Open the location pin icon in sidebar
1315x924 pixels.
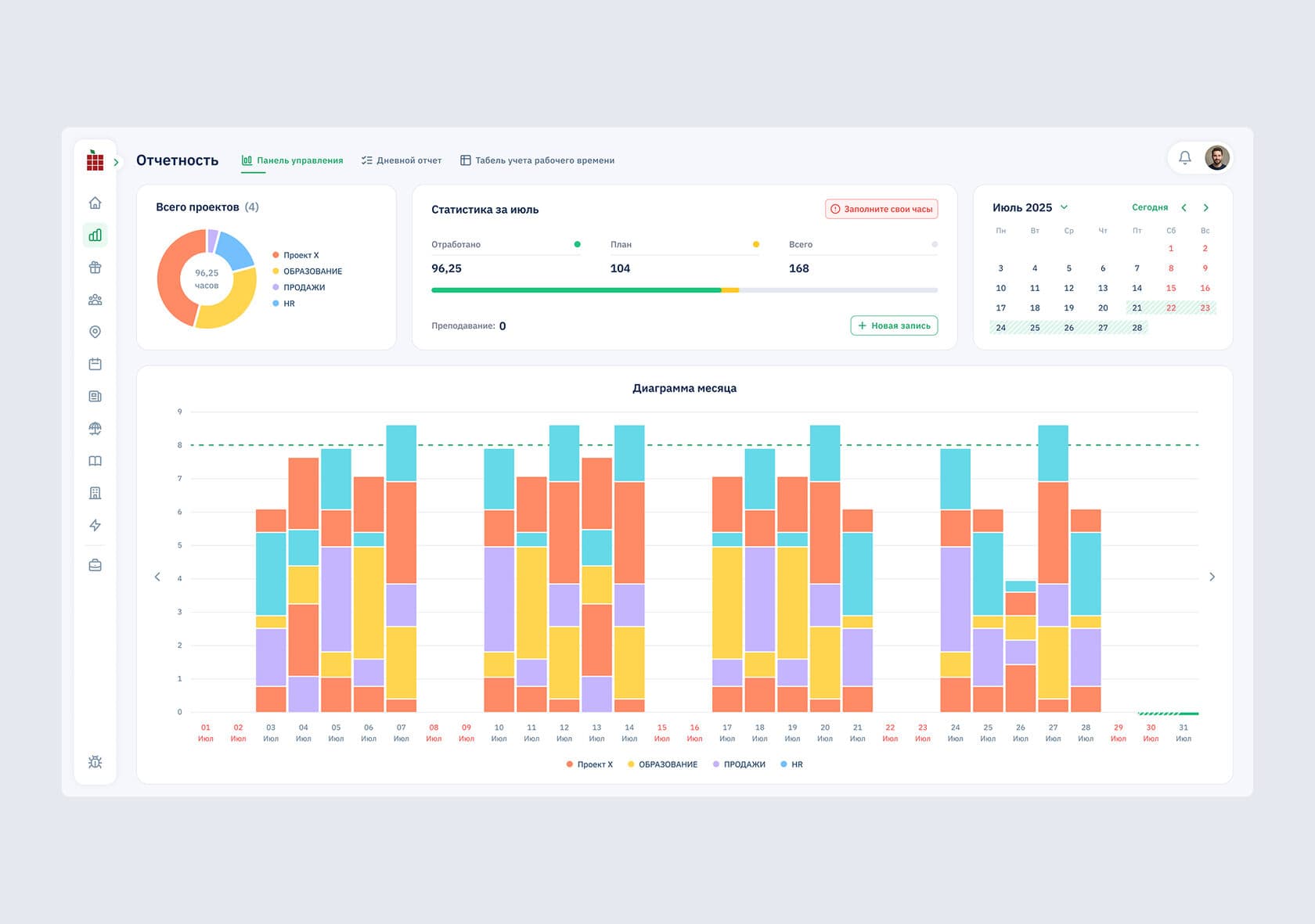(95, 332)
